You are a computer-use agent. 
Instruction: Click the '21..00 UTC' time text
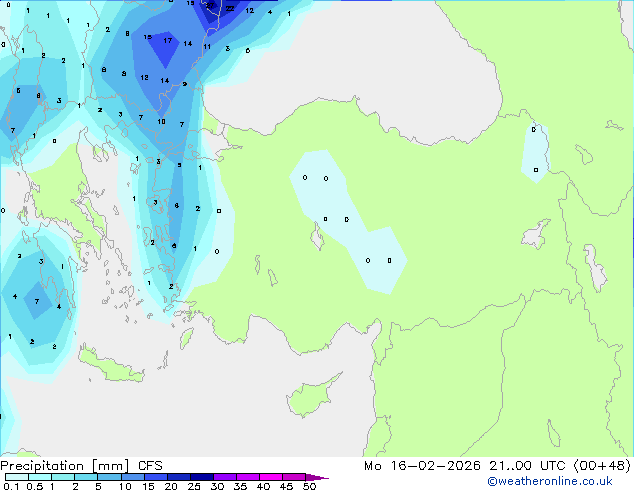pos(527,466)
